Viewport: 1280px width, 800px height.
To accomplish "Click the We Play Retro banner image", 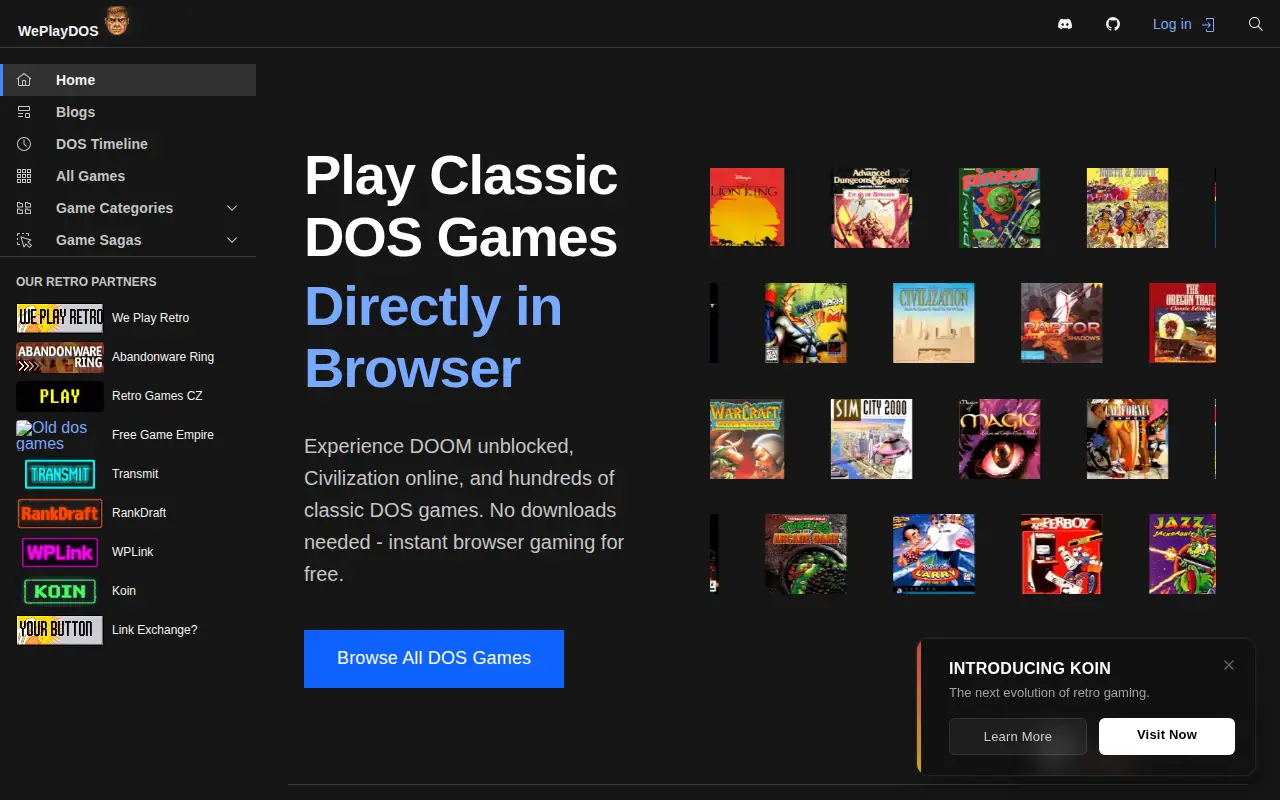I will pyautogui.click(x=60, y=318).
